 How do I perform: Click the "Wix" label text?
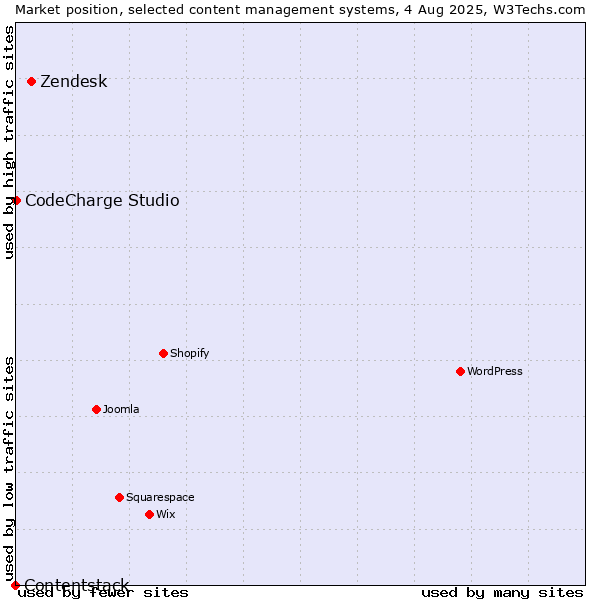tap(166, 514)
